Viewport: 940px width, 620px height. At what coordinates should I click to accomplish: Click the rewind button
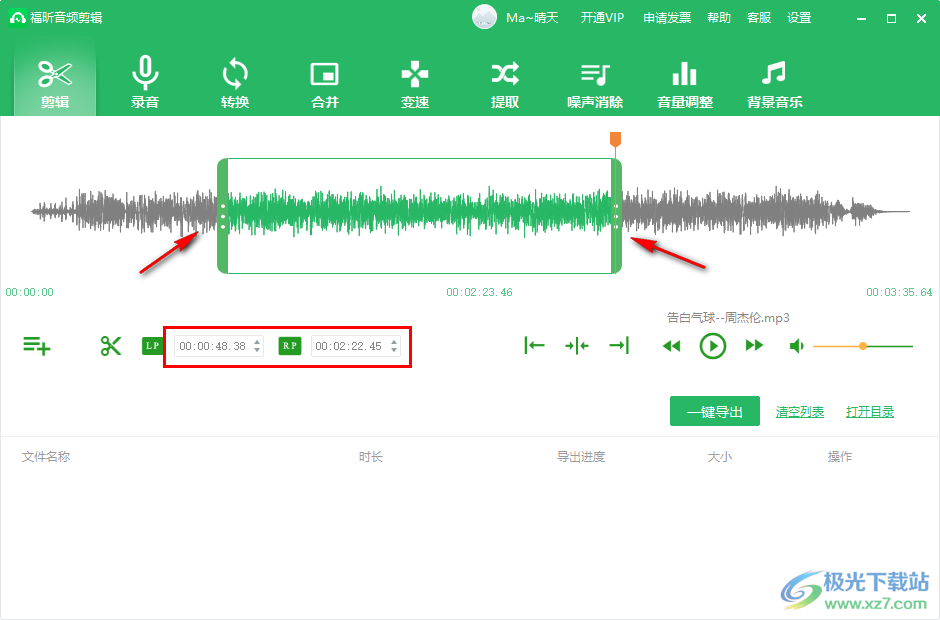point(671,346)
